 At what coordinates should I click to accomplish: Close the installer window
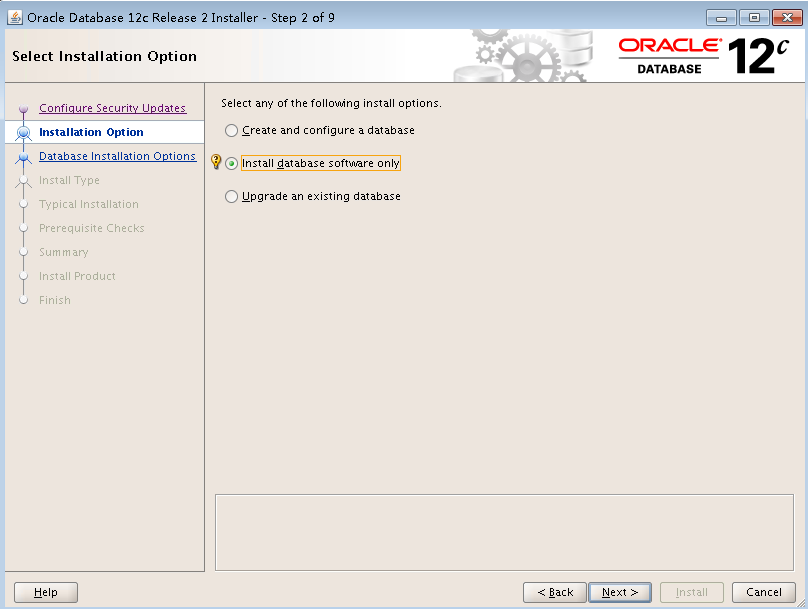tap(787, 18)
